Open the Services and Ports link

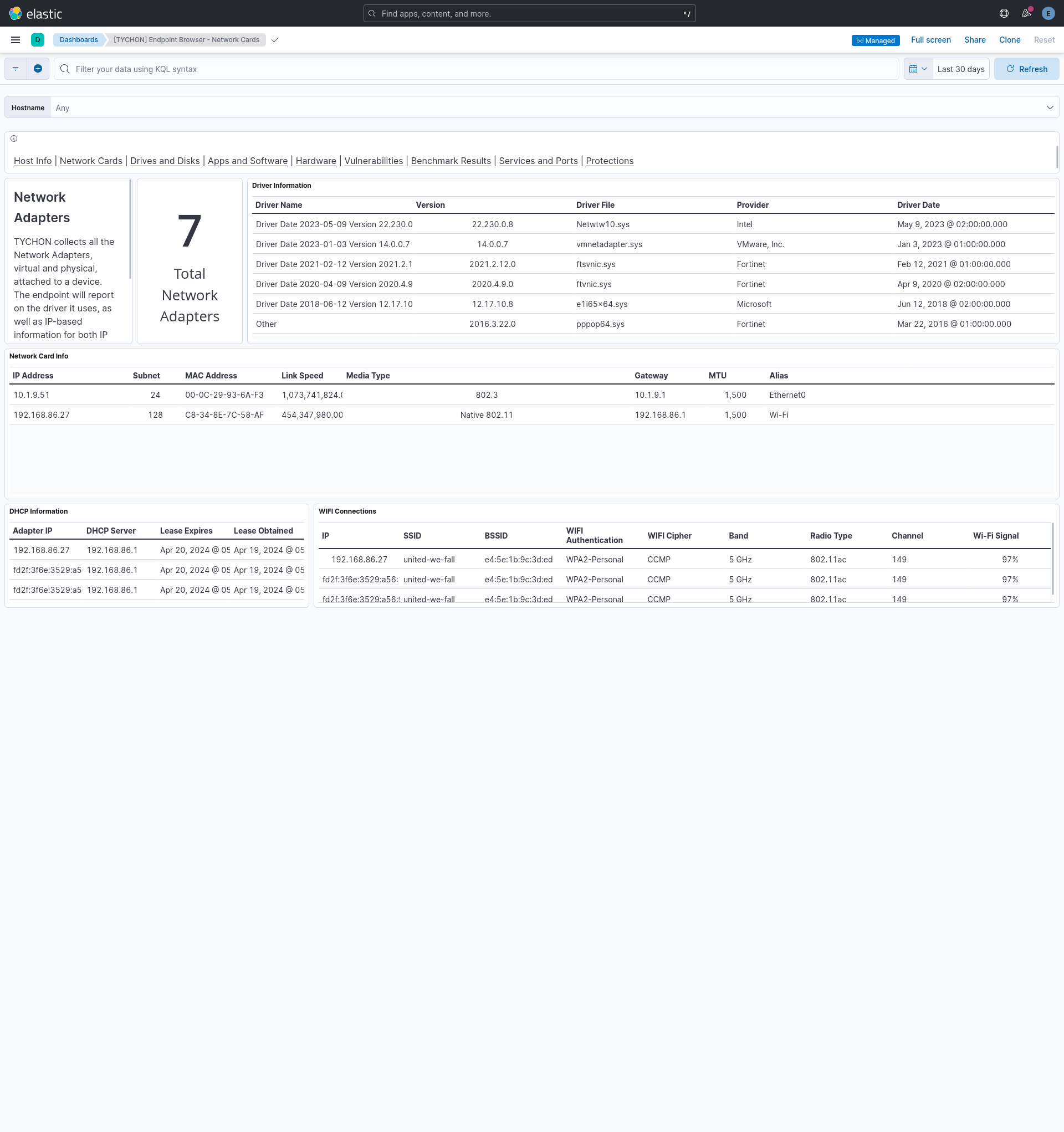538,161
